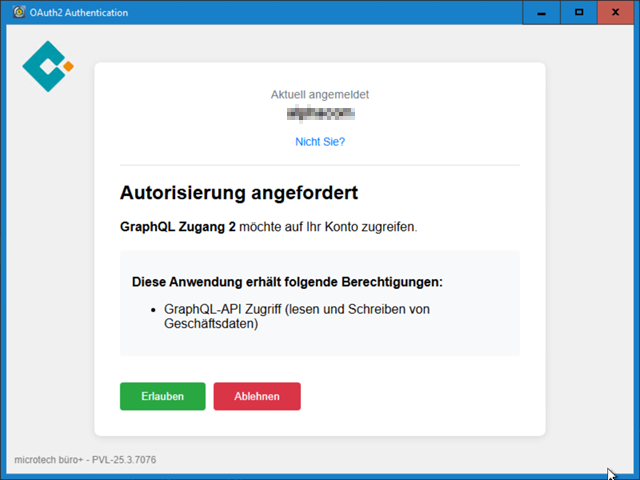Minimize the OAuth2 Authentication window
Screen dimensions: 640x480
[x=541, y=13]
